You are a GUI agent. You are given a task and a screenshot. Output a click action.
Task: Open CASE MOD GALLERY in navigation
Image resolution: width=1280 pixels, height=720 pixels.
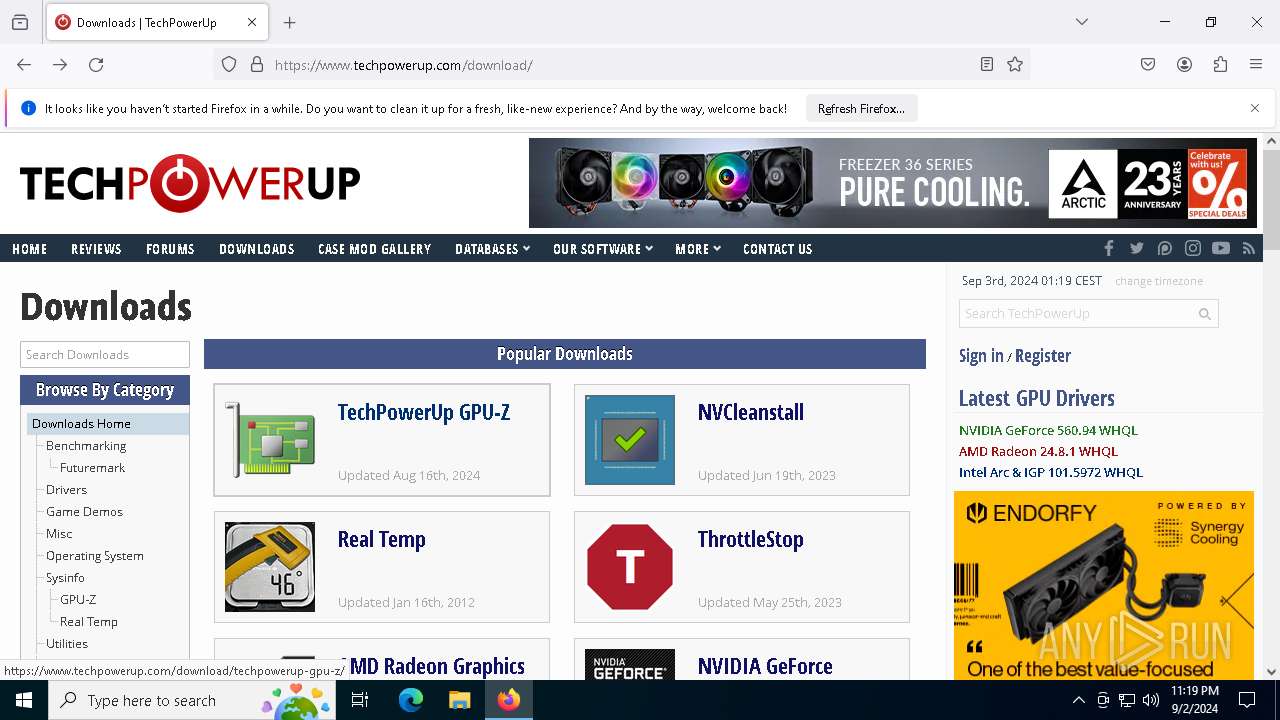pos(374,249)
